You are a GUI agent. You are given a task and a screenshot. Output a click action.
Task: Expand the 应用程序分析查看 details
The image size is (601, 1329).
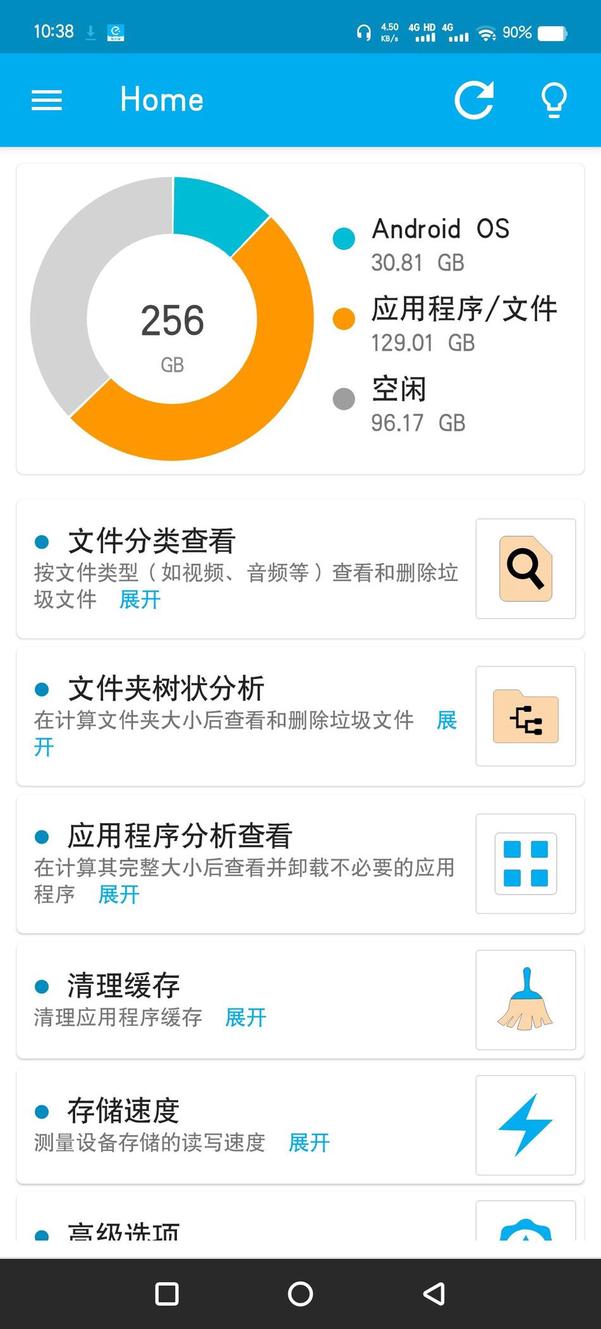120,895
